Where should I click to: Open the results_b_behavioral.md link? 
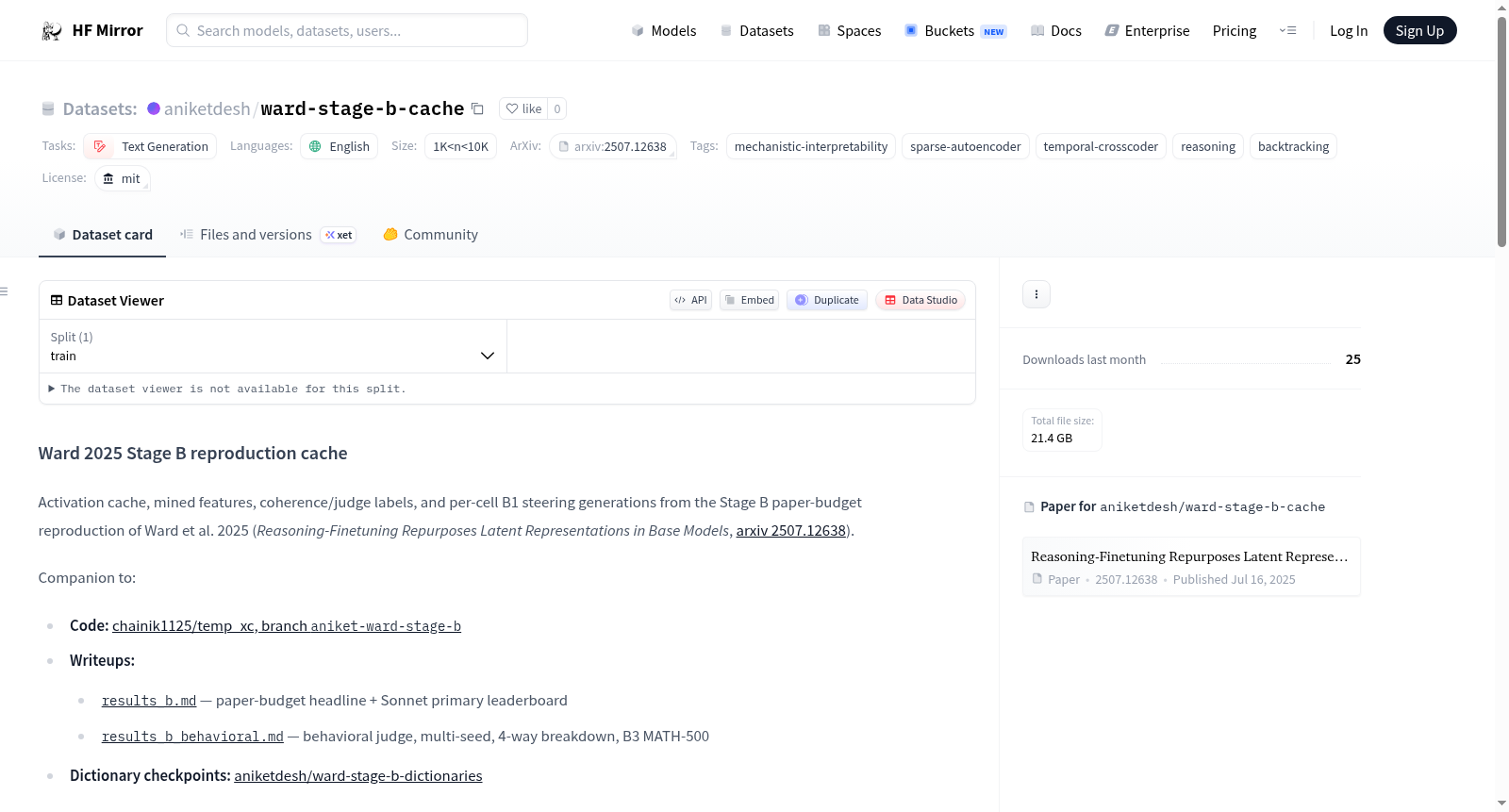click(x=192, y=737)
